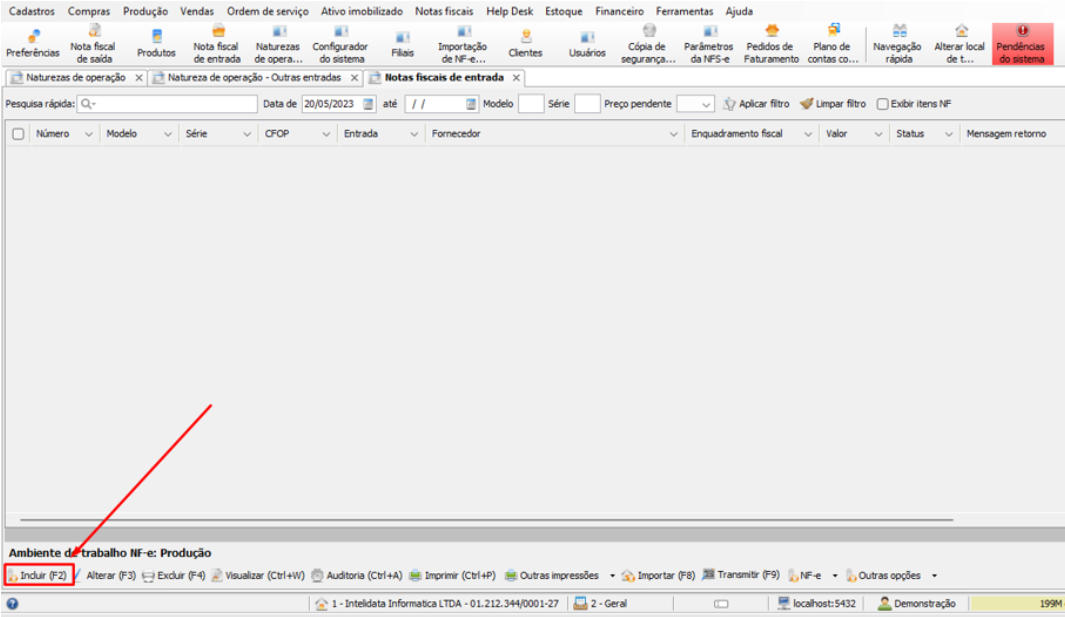
Task: Expand Status column filter arrow
Action: pos(949,135)
